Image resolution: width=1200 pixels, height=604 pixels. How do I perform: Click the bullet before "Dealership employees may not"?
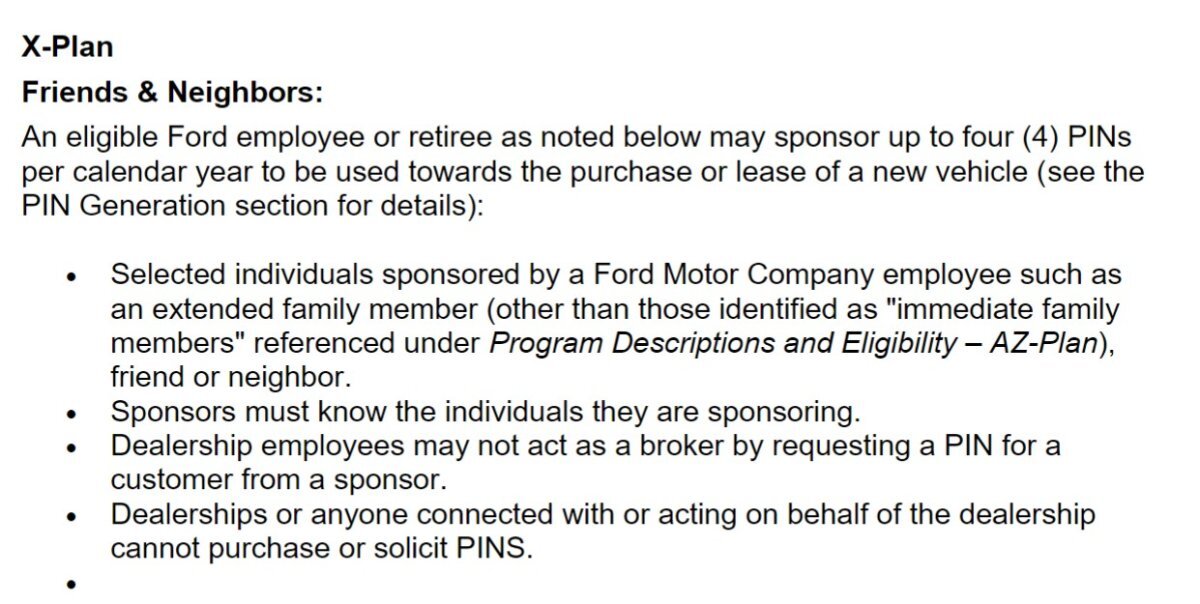pyautogui.click(x=71, y=447)
